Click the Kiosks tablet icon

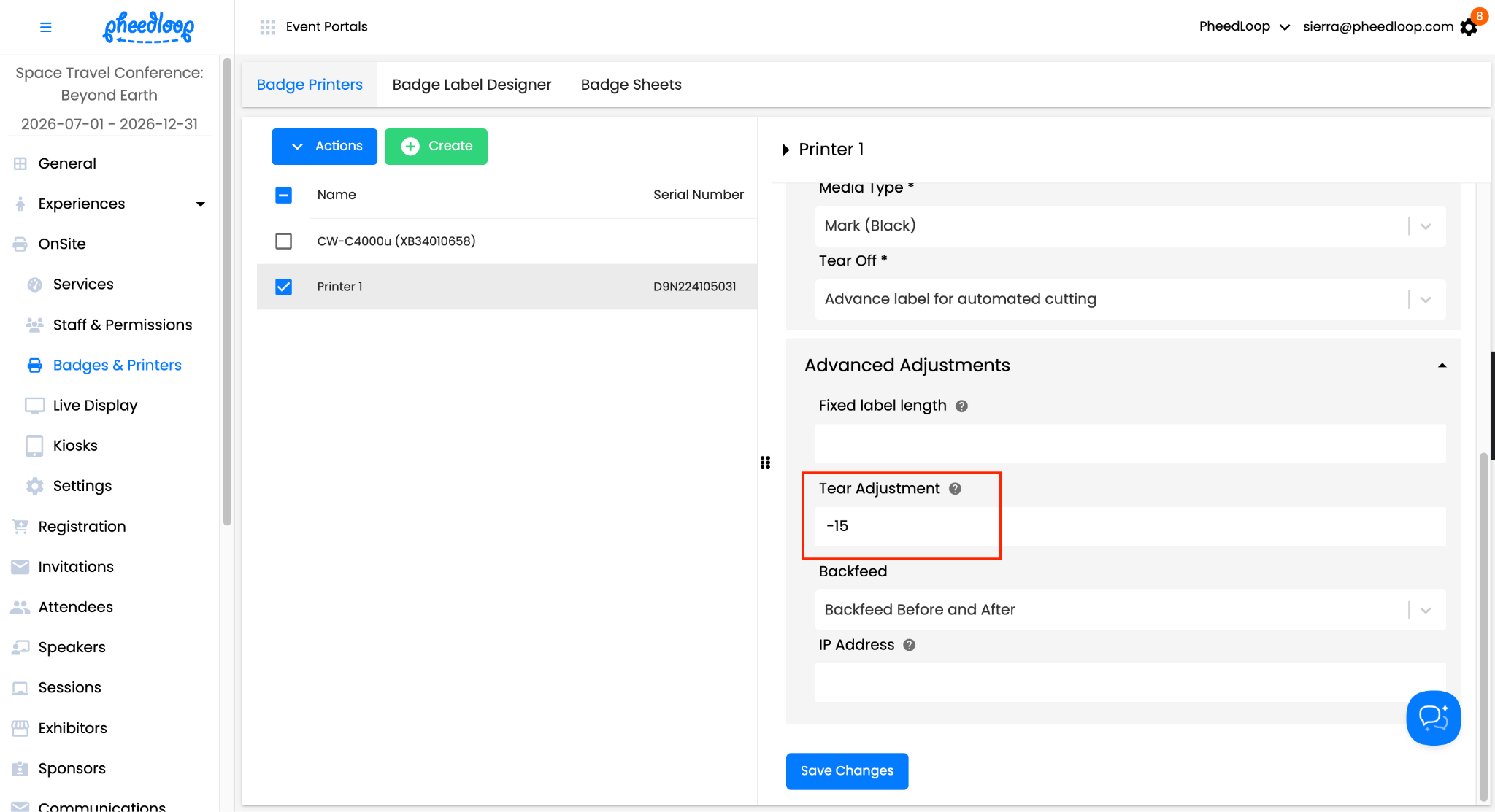pos(34,446)
